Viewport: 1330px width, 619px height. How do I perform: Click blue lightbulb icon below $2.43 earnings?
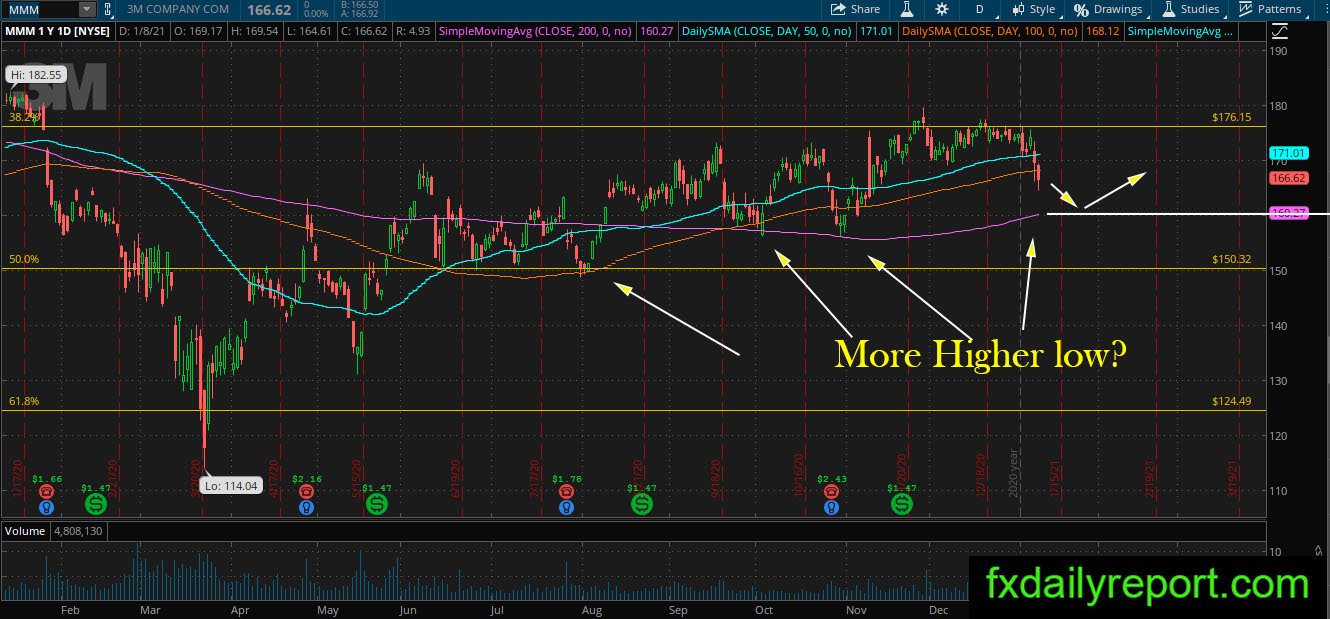(831, 507)
